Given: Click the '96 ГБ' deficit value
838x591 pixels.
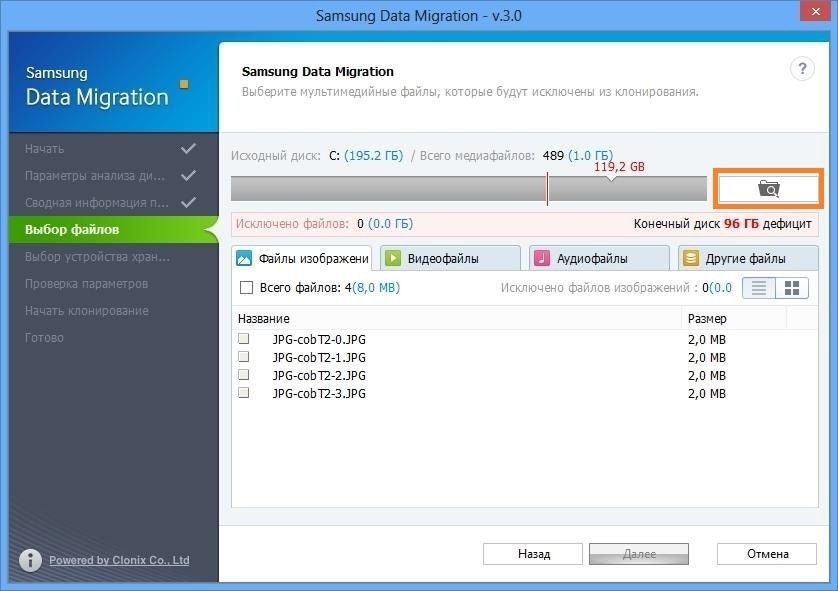Looking at the screenshot, I should click(741, 224).
